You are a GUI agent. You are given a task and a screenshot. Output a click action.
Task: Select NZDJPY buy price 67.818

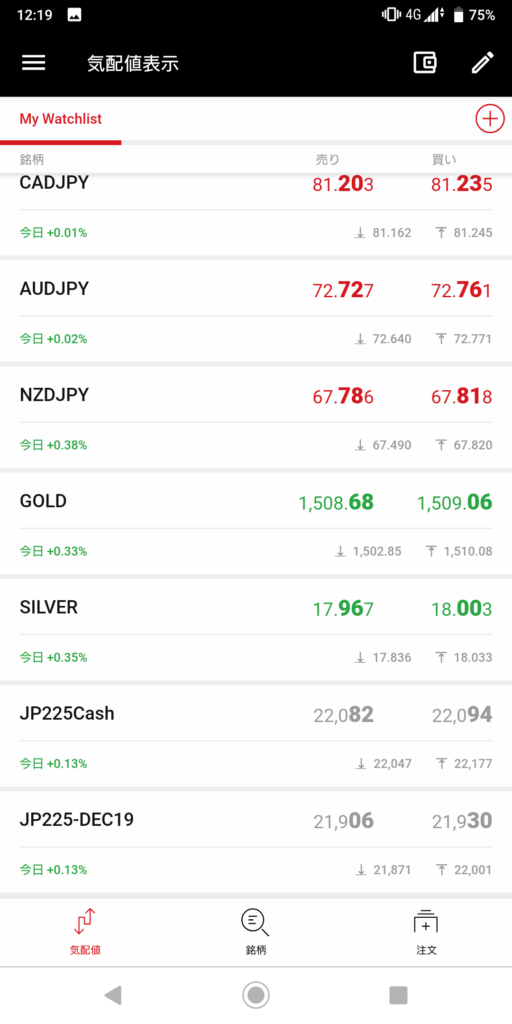[462, 396]
